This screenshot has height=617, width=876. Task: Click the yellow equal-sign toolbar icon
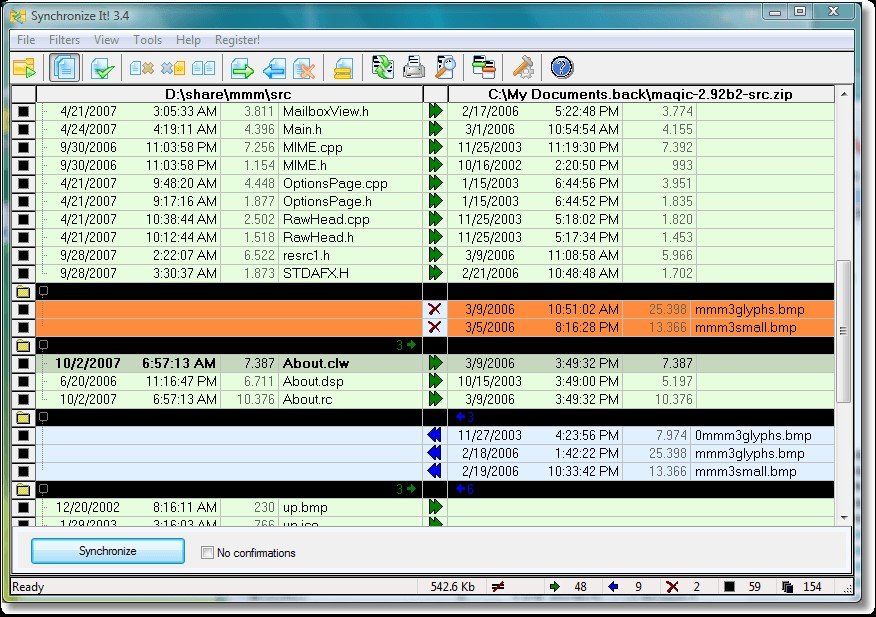pos(343,69)
